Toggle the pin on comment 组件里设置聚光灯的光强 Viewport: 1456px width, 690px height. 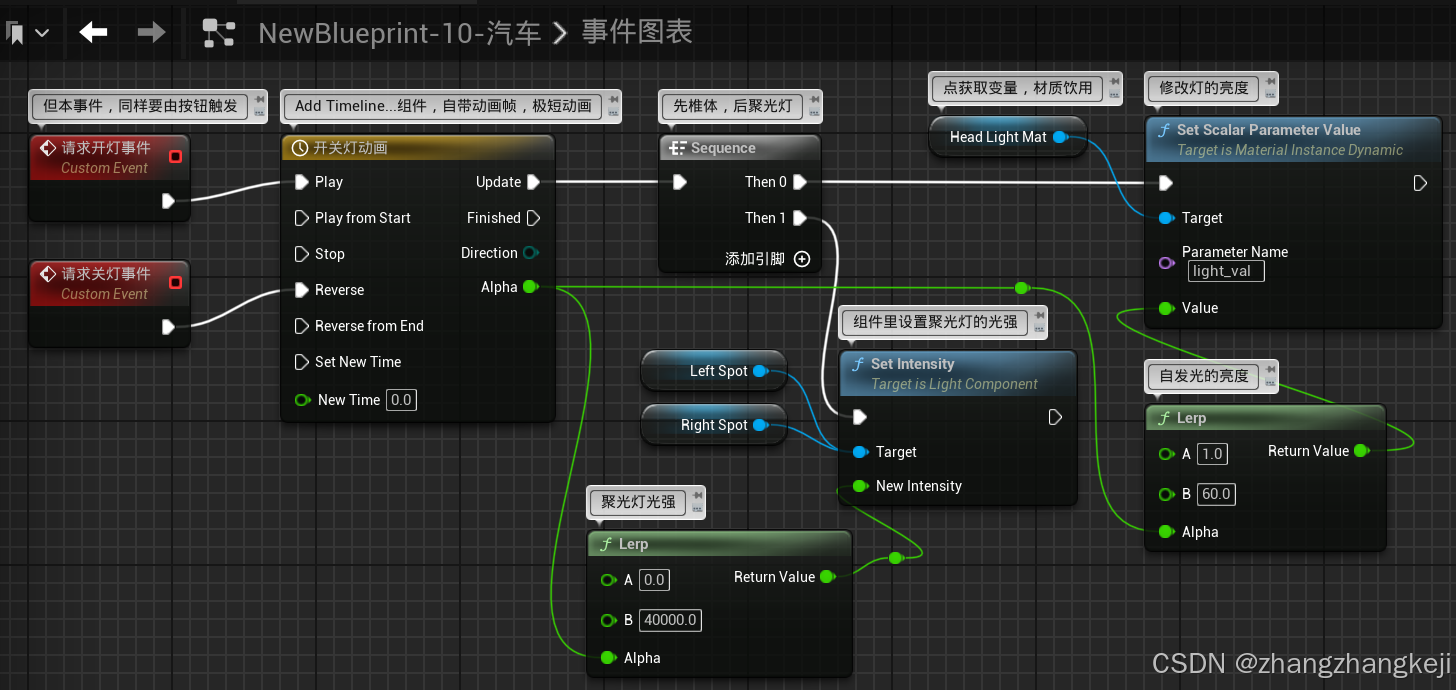click(1040, 315)
